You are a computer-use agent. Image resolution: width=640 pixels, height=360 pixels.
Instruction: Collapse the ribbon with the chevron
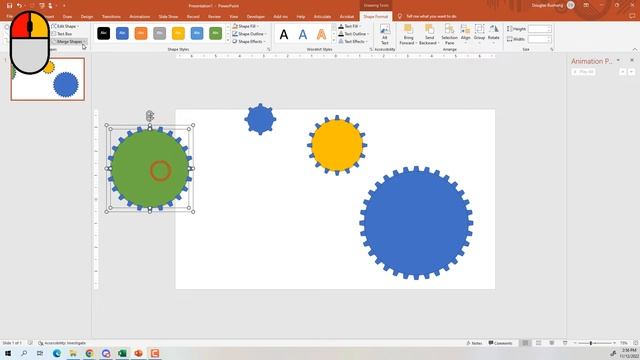(635, 49)
